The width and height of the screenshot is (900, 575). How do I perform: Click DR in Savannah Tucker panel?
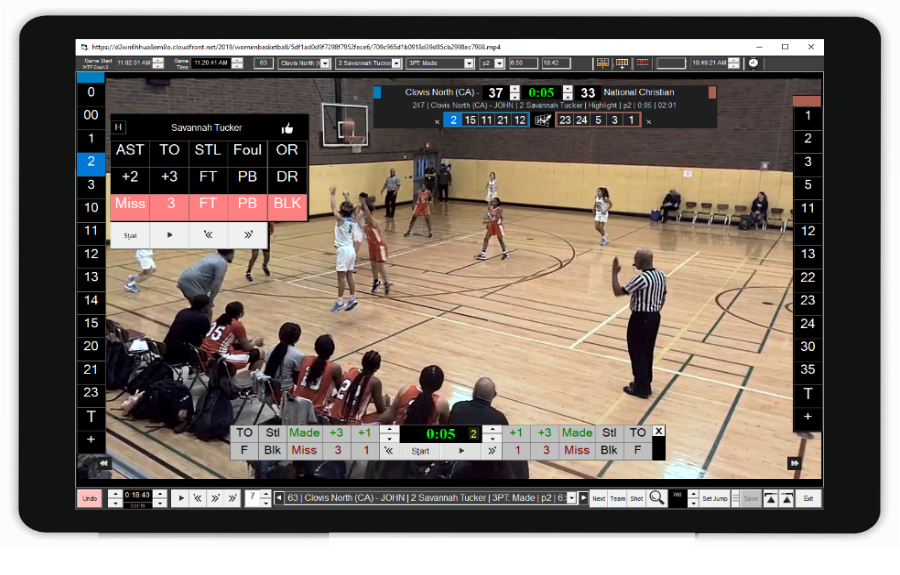(x=287, y=177)
